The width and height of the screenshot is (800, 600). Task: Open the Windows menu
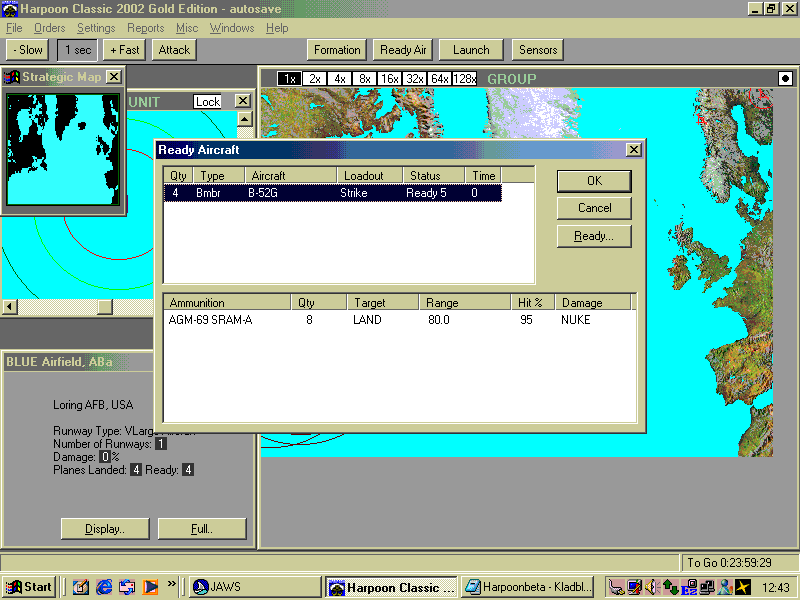pyautogui.click(x=232, y=28)
